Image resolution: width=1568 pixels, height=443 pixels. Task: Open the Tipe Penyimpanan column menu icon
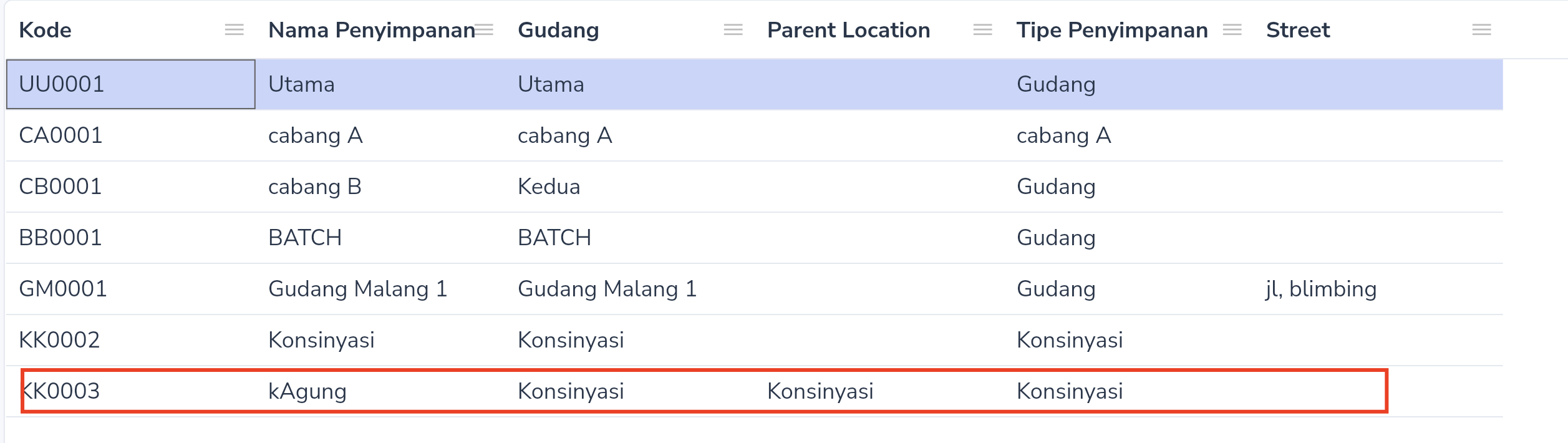click(1232, 30)
